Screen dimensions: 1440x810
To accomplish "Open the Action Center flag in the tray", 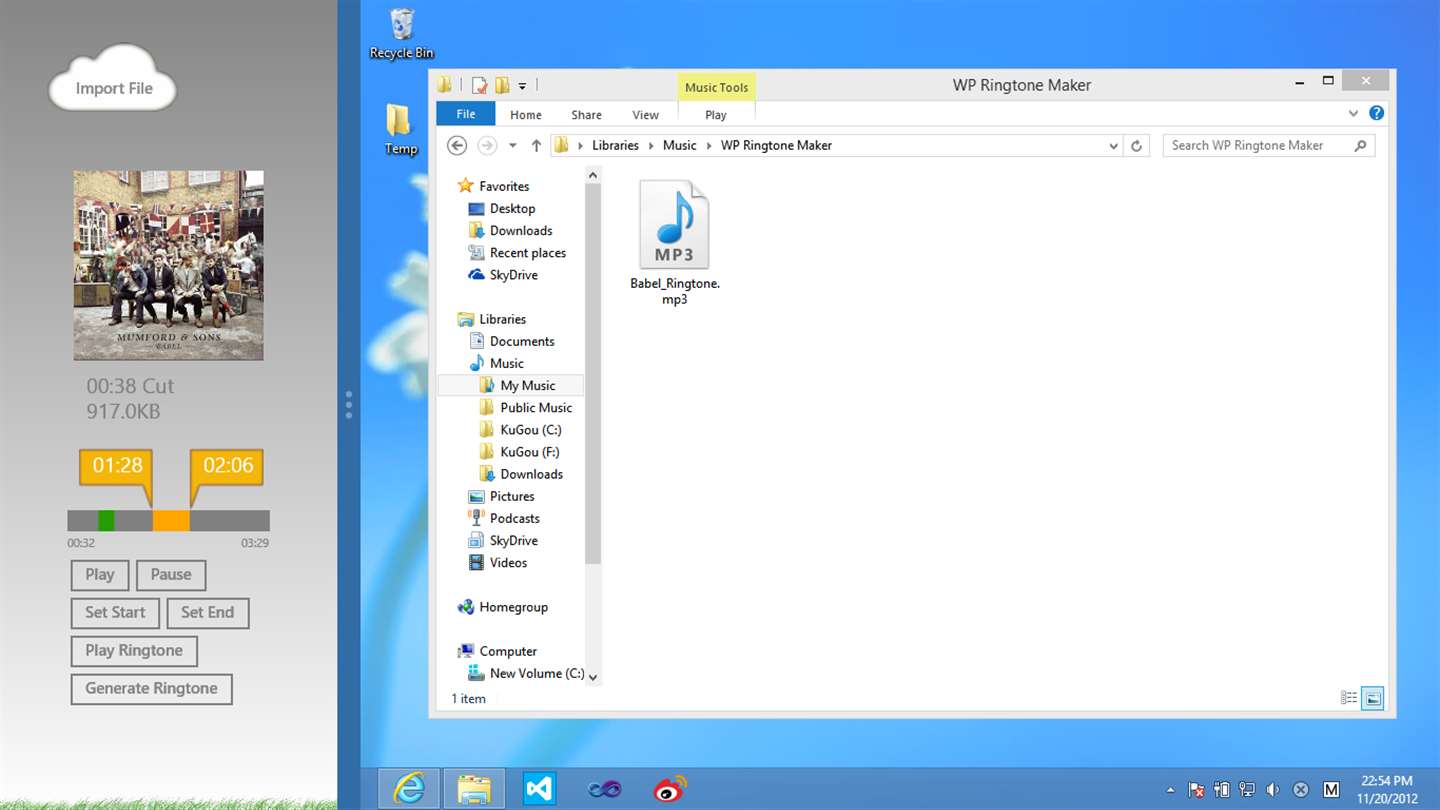I will pyautogui.click(x=1196, y=790).
